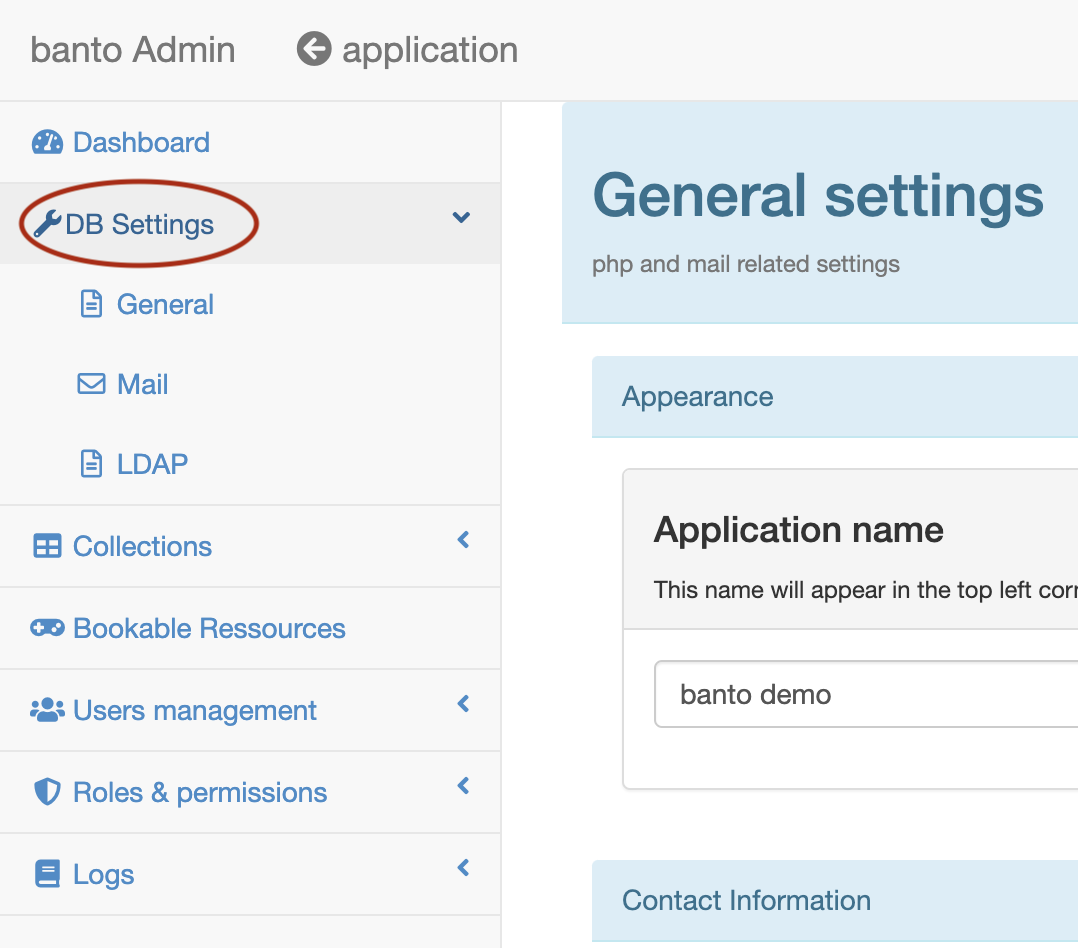Screen dimensions: 1078x948
Task: Click the users icon beside Users management
Action: click(49, 710)
